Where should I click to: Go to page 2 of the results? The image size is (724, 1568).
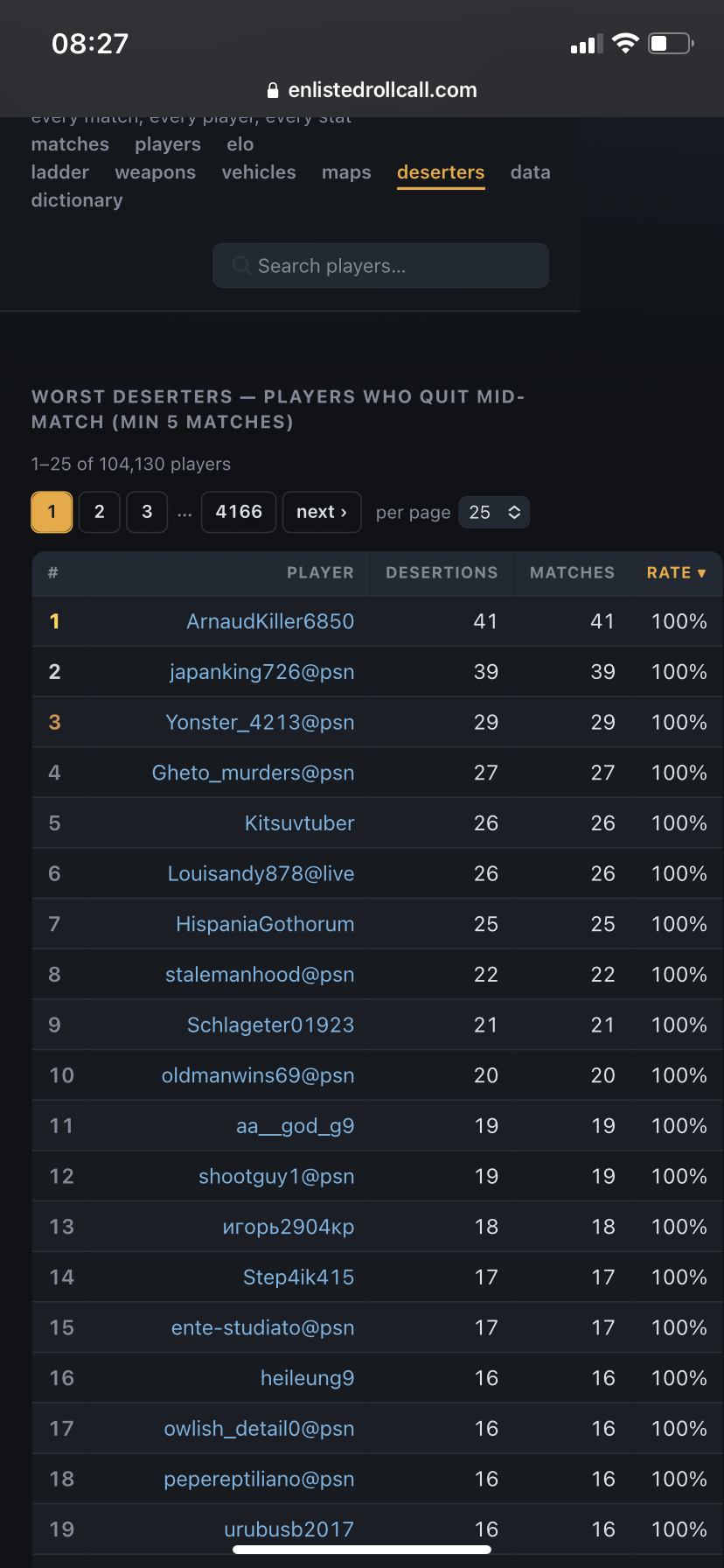[x=100, y=512]
